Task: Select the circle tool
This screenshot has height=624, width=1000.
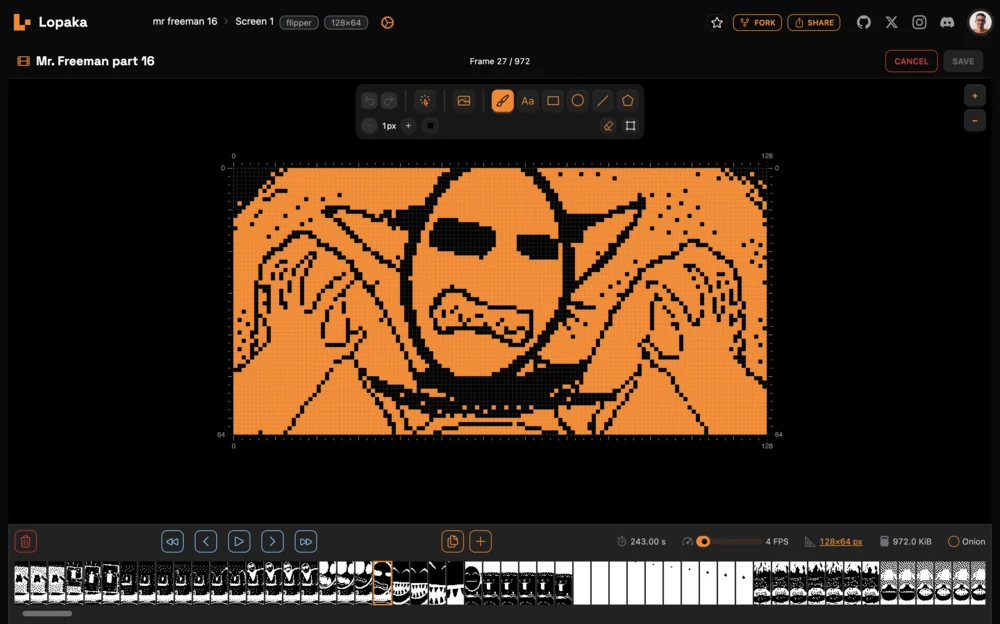Action: coord(578,101)
